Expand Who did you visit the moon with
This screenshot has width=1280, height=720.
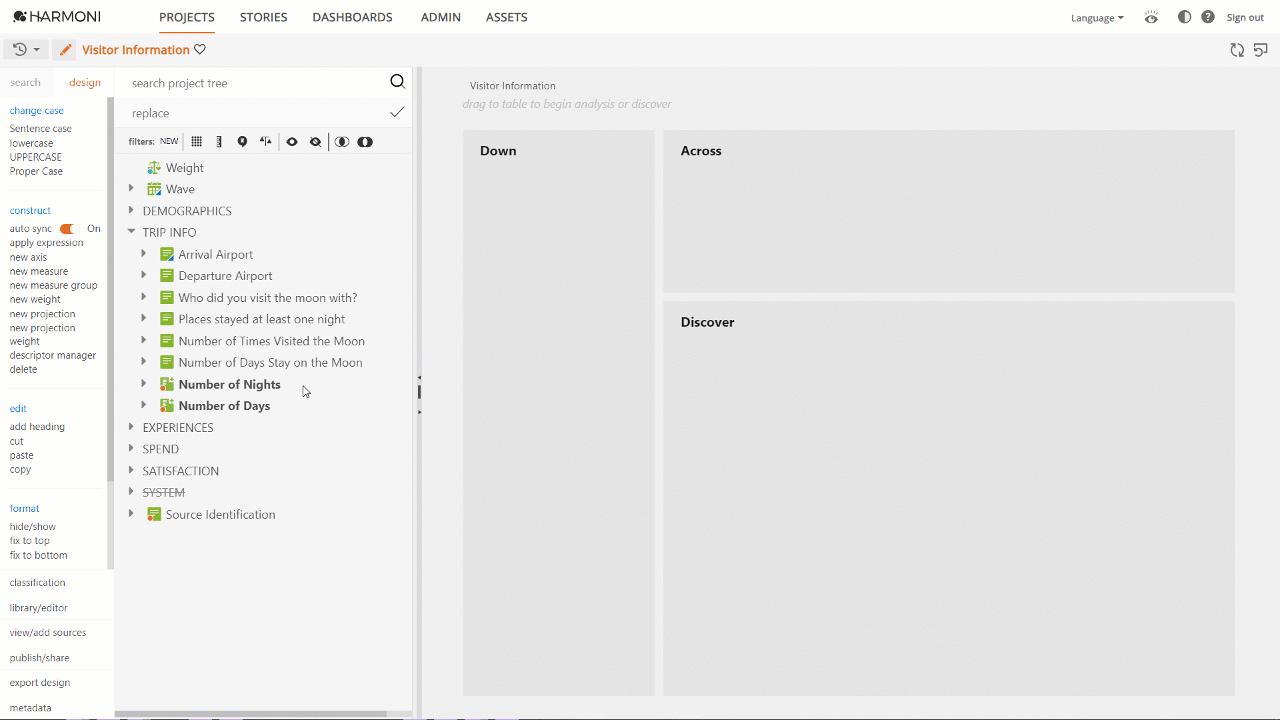[144, 297]
